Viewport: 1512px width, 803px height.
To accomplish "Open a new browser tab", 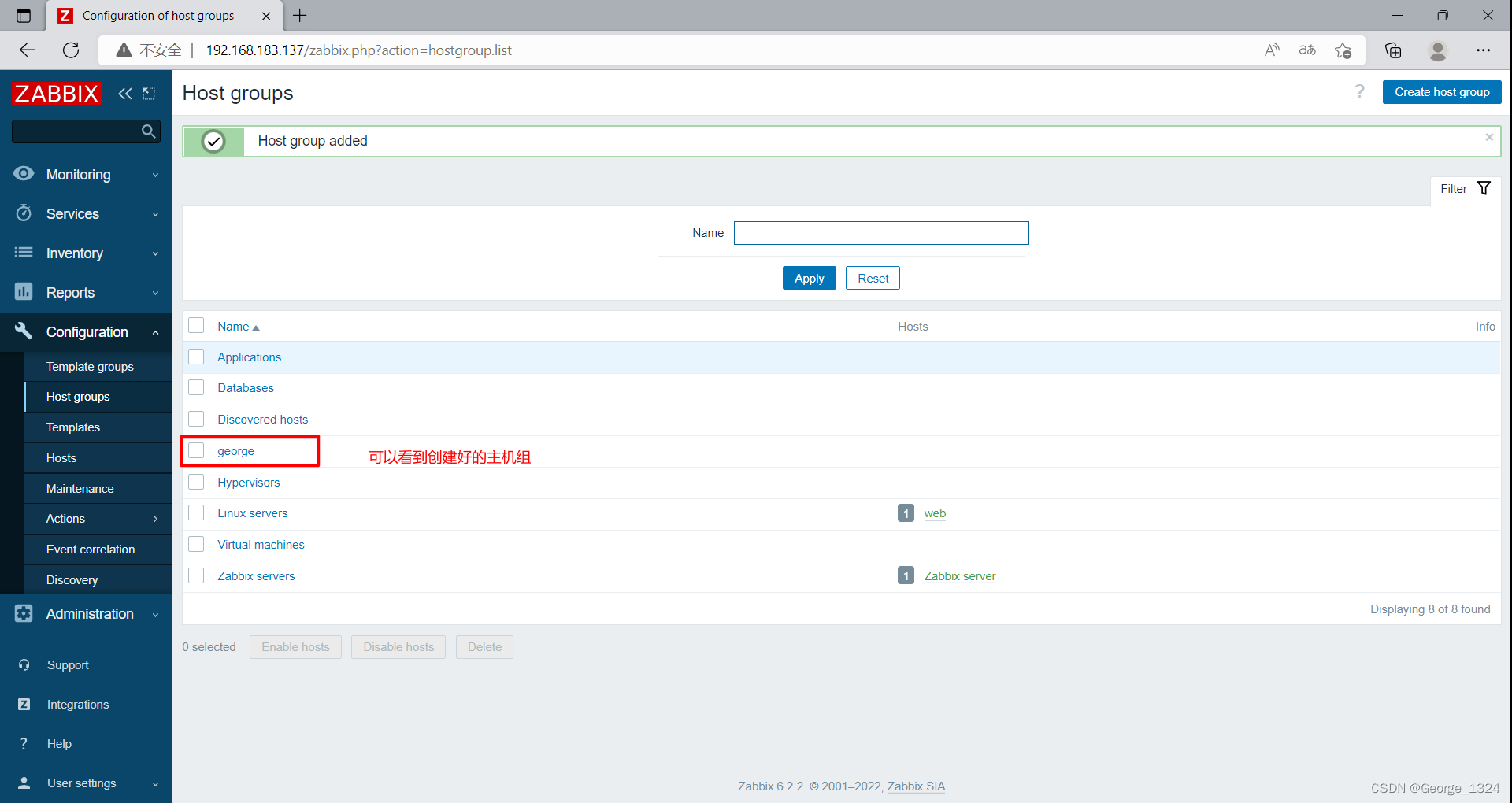I will click(300, 16).
